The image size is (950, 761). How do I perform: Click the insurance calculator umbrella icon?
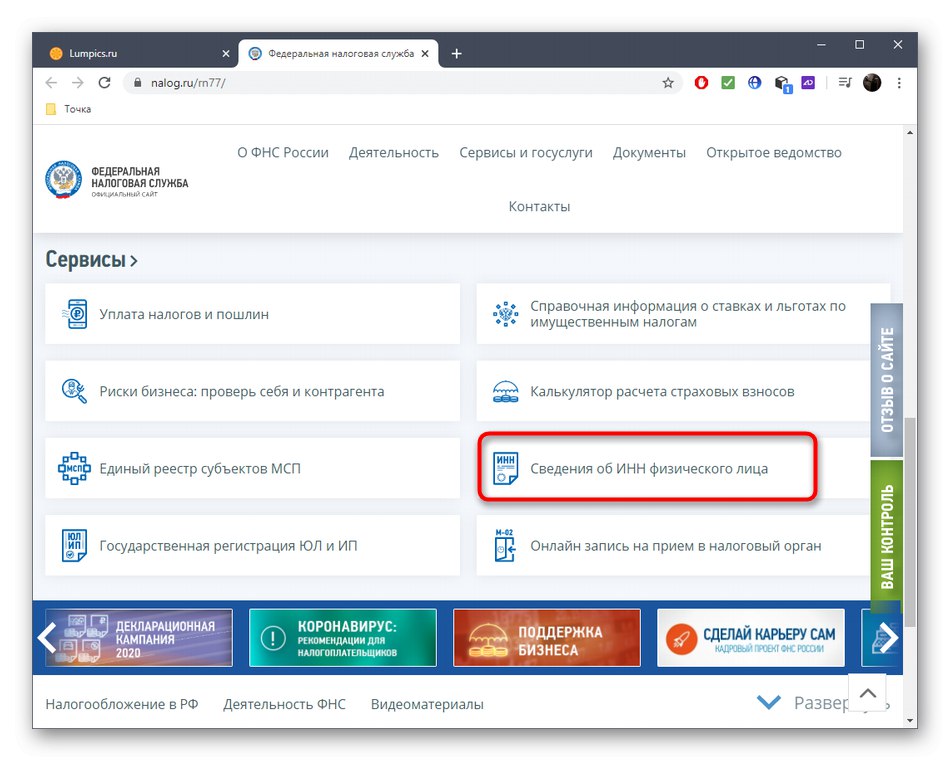tap(505, 392)
